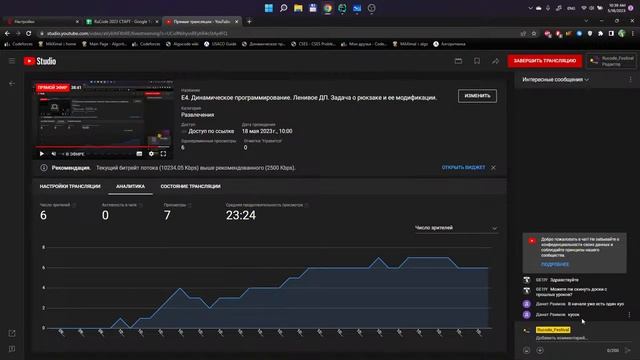Image resolution: width=640 pixels, height=360 pixels.
Task: Reload the page
Action: point(29,33)
